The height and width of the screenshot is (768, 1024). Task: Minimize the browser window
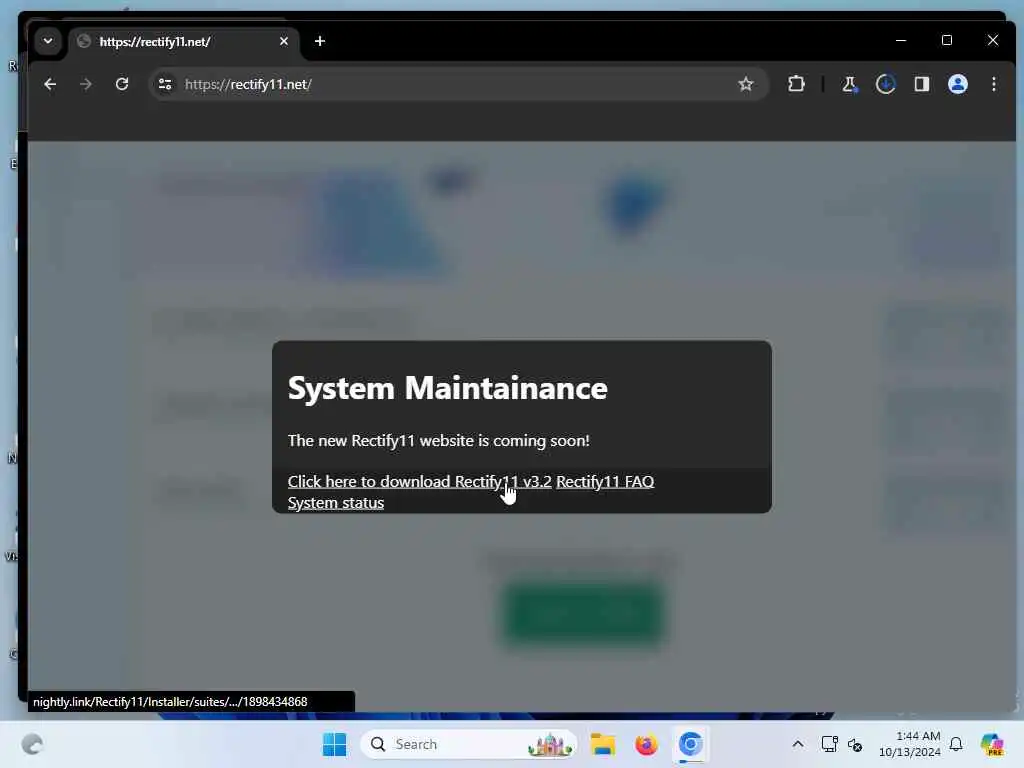(x=901, y=40)
